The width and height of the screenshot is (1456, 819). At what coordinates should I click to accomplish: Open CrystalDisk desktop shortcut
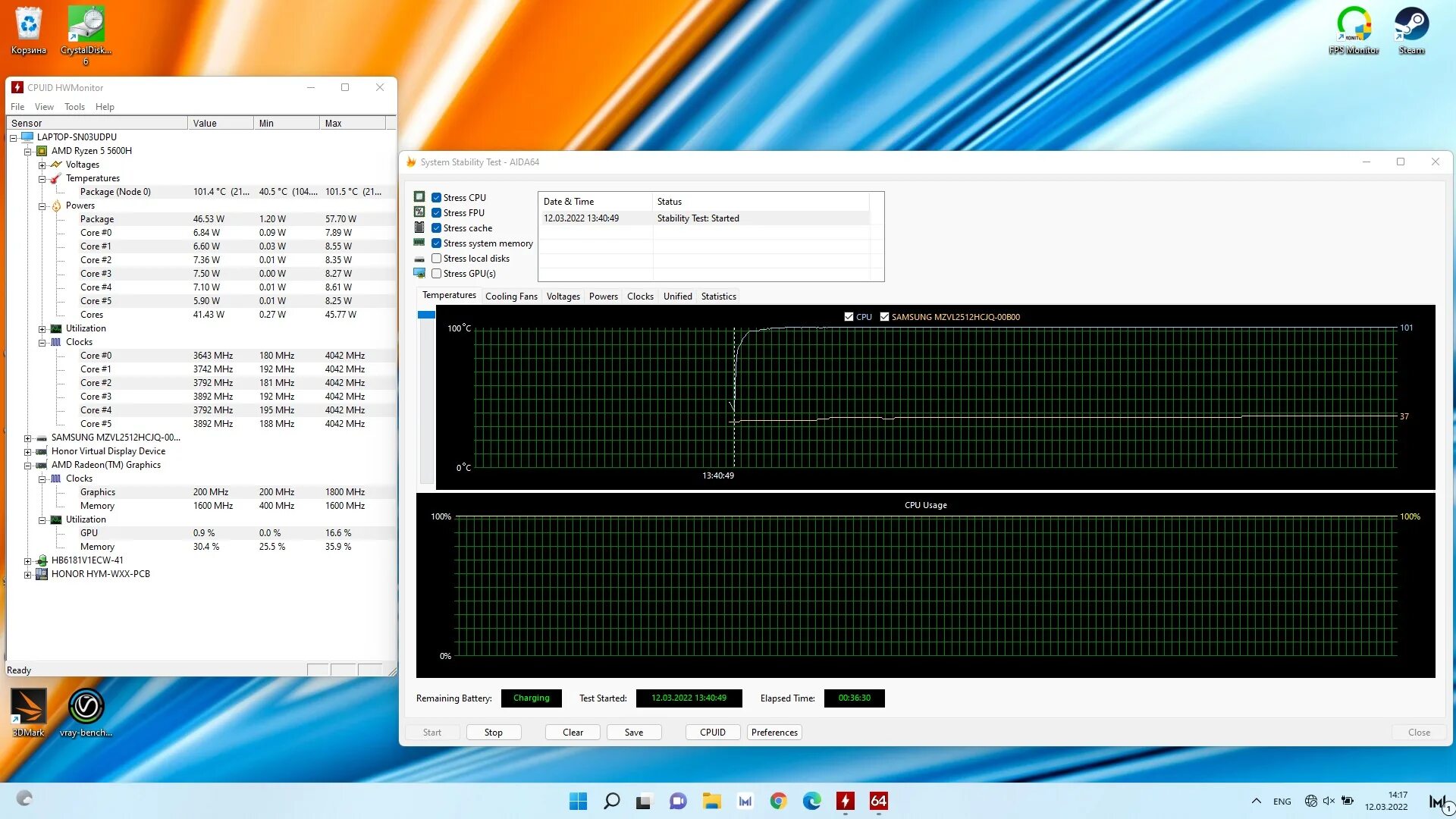coord(86,34)
